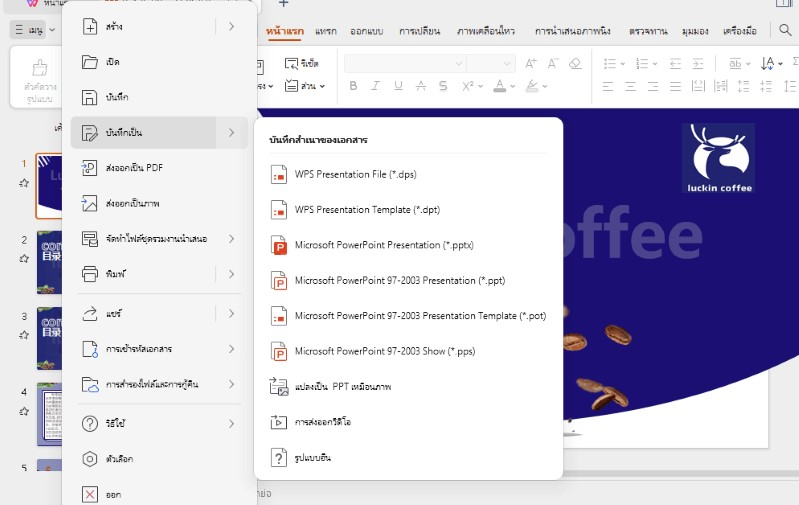Expand the การเข้ารหัสเอกสาร submenu arrow
Viewport: 799px width, 505px height.
[231, 349]
